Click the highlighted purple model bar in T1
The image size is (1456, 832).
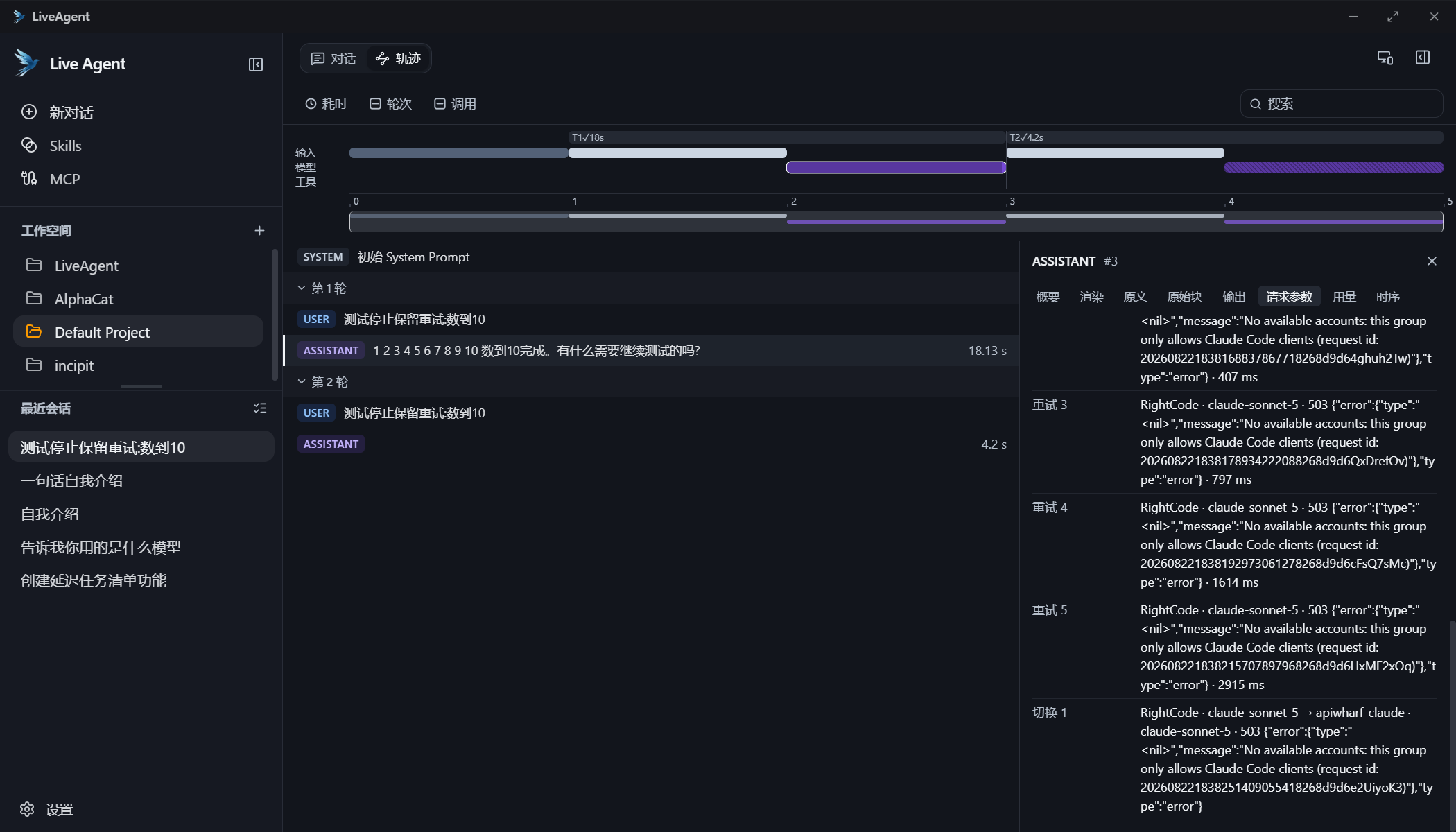point(896,167)
